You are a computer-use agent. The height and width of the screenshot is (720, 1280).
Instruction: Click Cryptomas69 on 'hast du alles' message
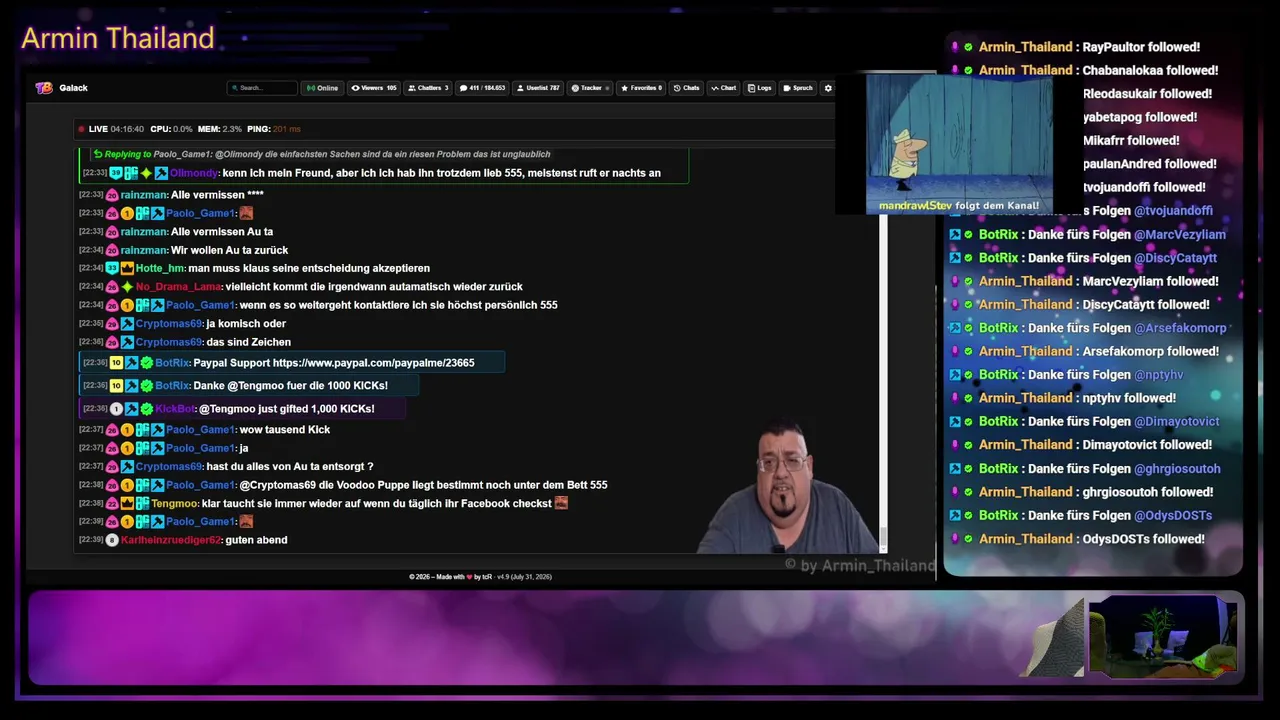pyautogui.click(x=169, y=467)
